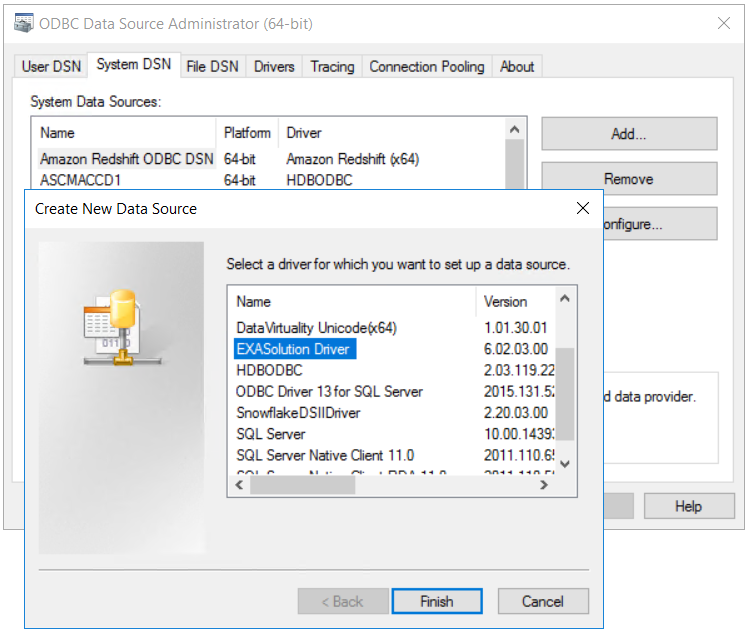The width and height of the screenshot is (751, 632).
Task: Show the About tab
Action: point(517,66)
